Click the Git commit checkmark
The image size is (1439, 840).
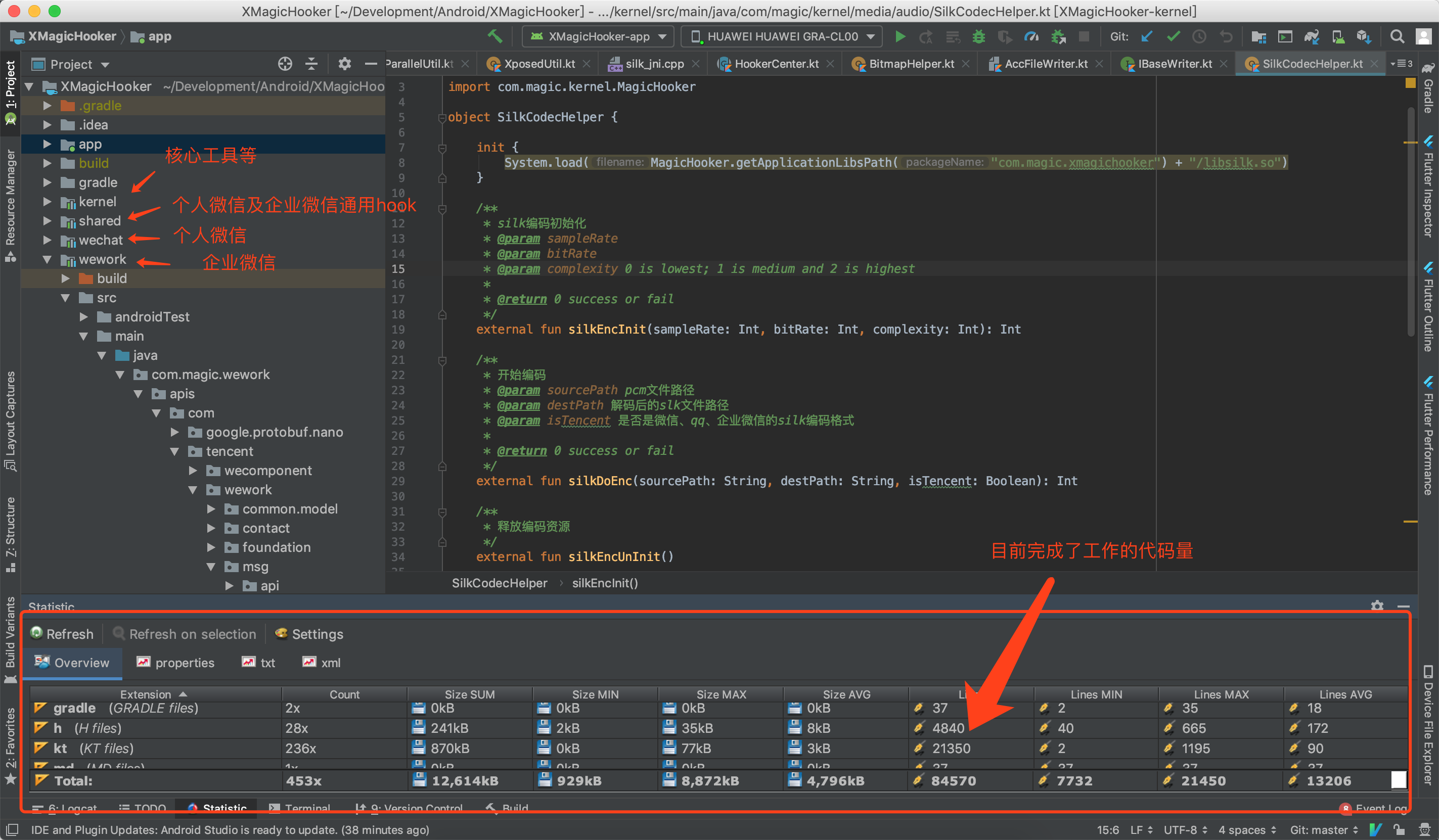(1174, 36)
